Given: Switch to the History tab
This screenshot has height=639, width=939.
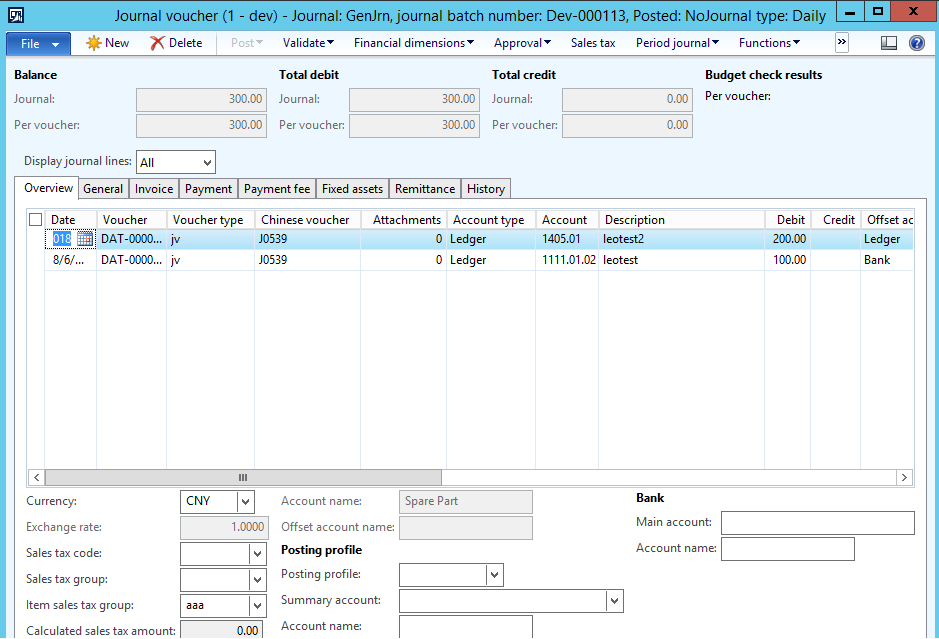Looking at the screenshot, I should point(485,188).
